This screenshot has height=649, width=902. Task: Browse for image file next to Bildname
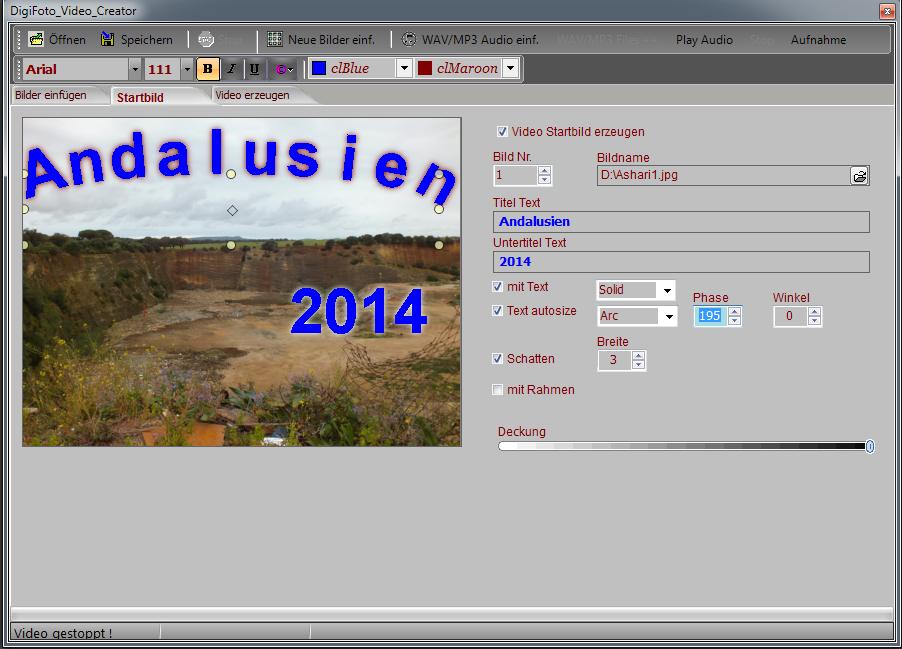coord(859,176)
